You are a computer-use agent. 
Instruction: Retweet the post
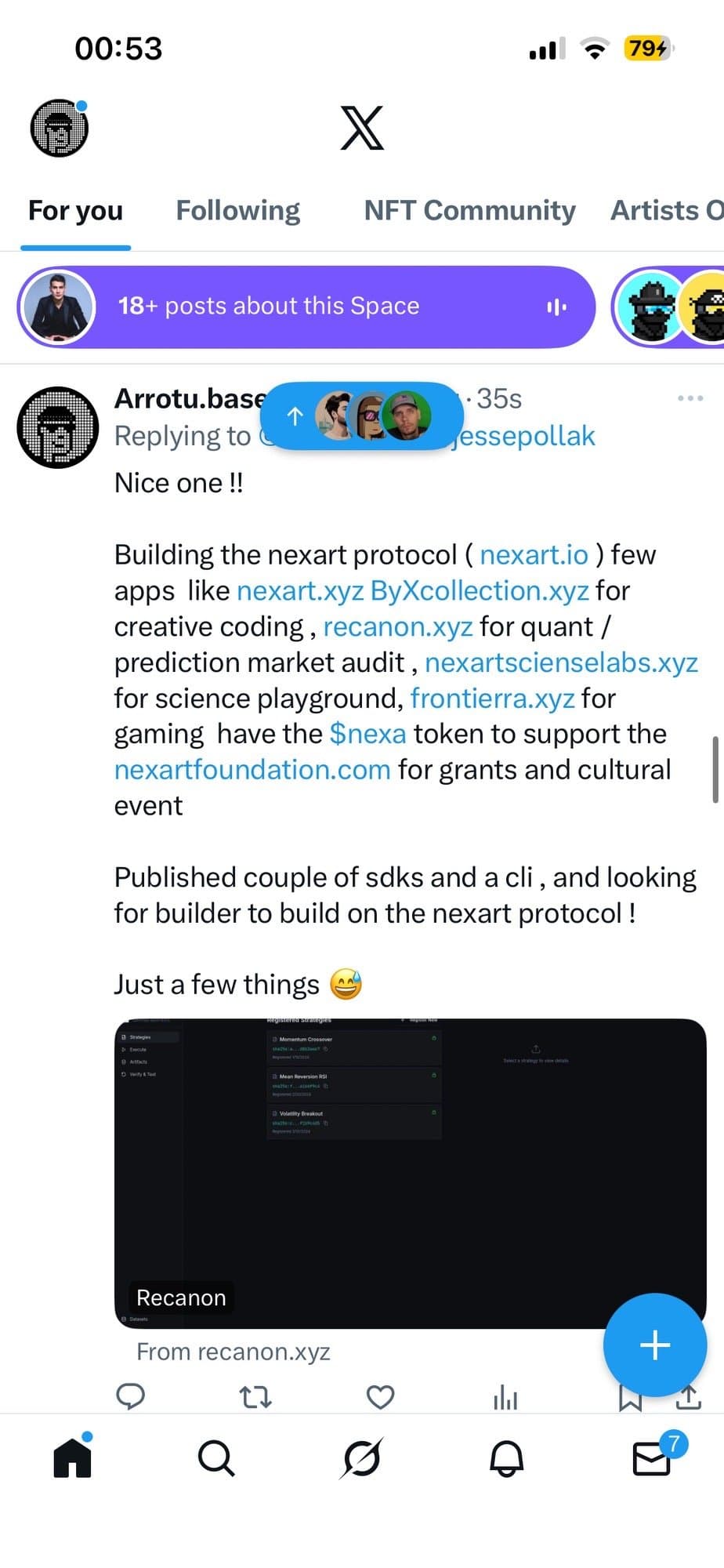click(x=256, y=1396)
